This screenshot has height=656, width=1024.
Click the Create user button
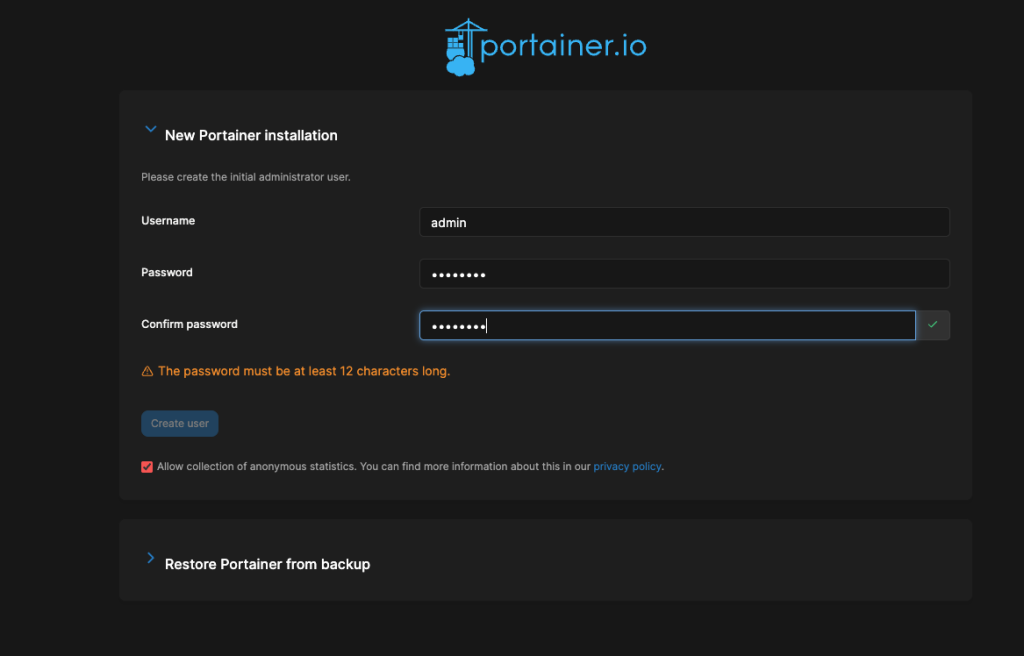[180, 423]
